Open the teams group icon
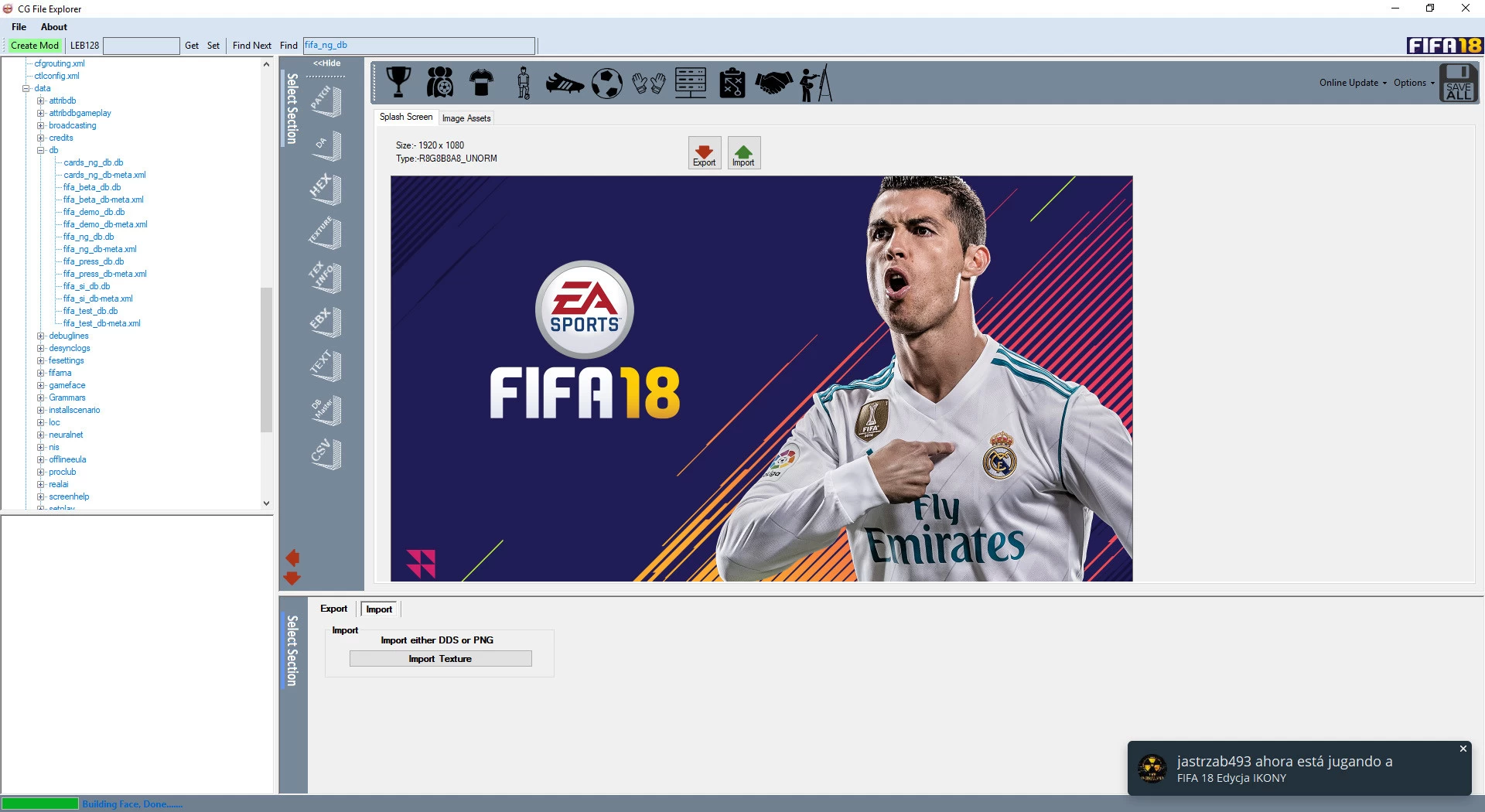The width and height of the screenshot is (1485, 812). pyautogui.click(x=440, y=82)
